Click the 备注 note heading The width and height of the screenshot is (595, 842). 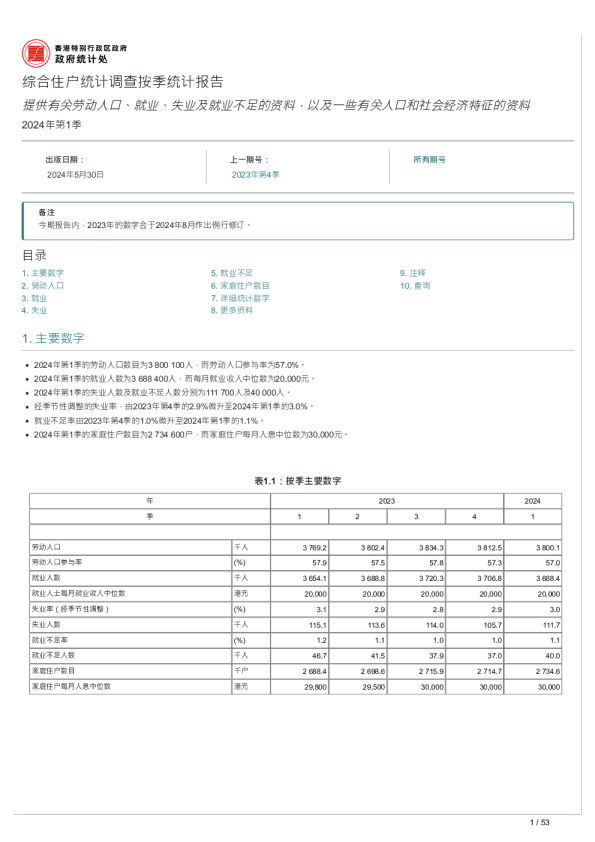pyautogui.click(x=46, y=212)
